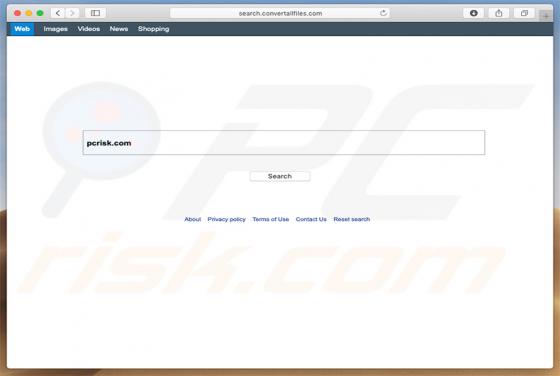Focus the search box containing pcrisk.com
The image size is (560, 376).
coord(284,142)
